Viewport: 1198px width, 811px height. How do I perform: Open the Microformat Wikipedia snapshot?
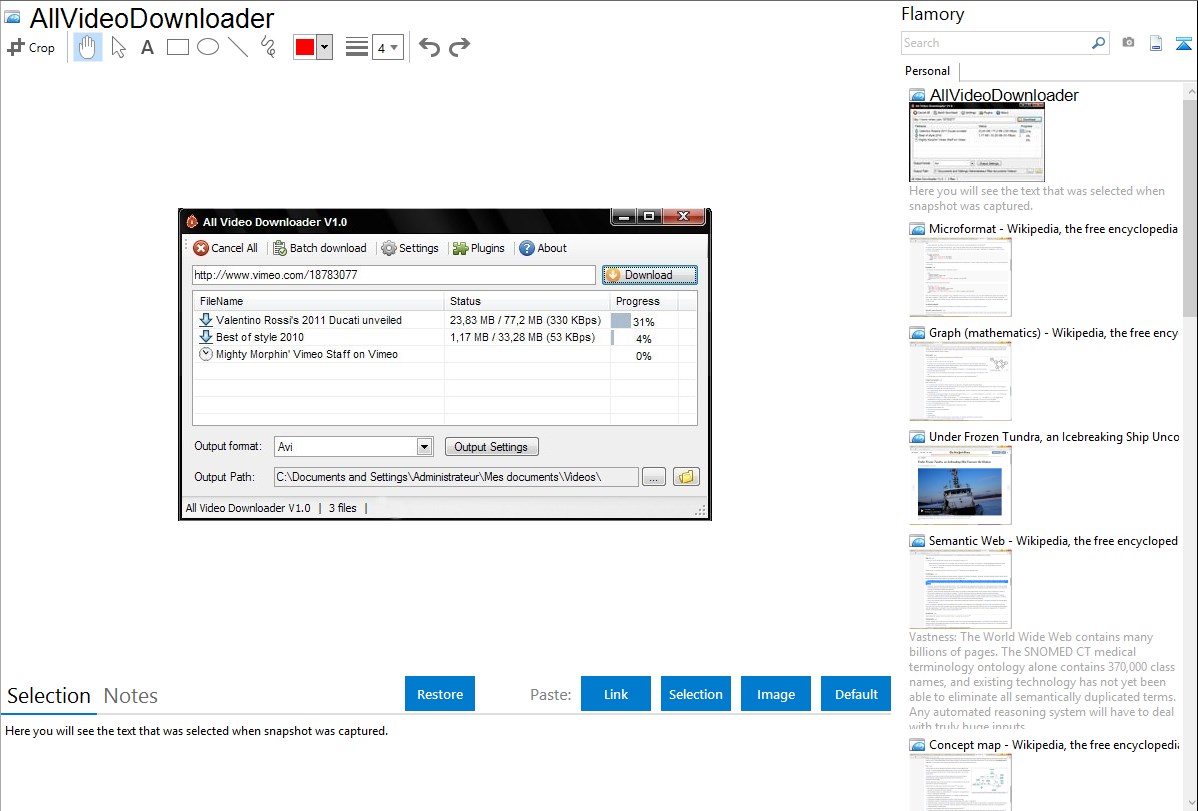(960, 277)
